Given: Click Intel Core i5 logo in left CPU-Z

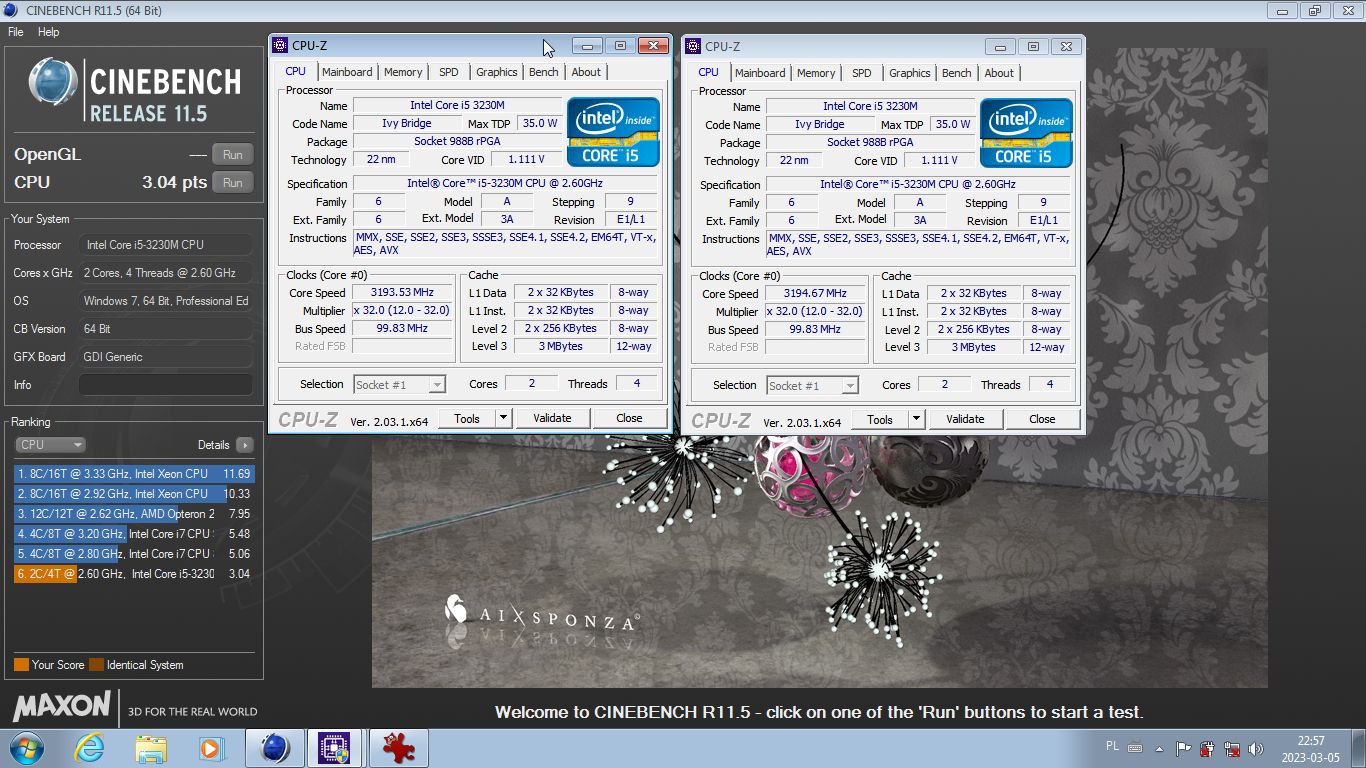Looking at the screenshot, I should pyautogui.click(x=613, y=131).
